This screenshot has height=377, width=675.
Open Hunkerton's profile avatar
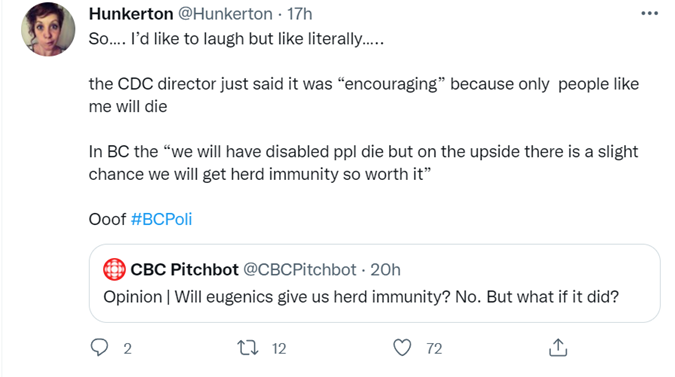[x=48, y=29]
